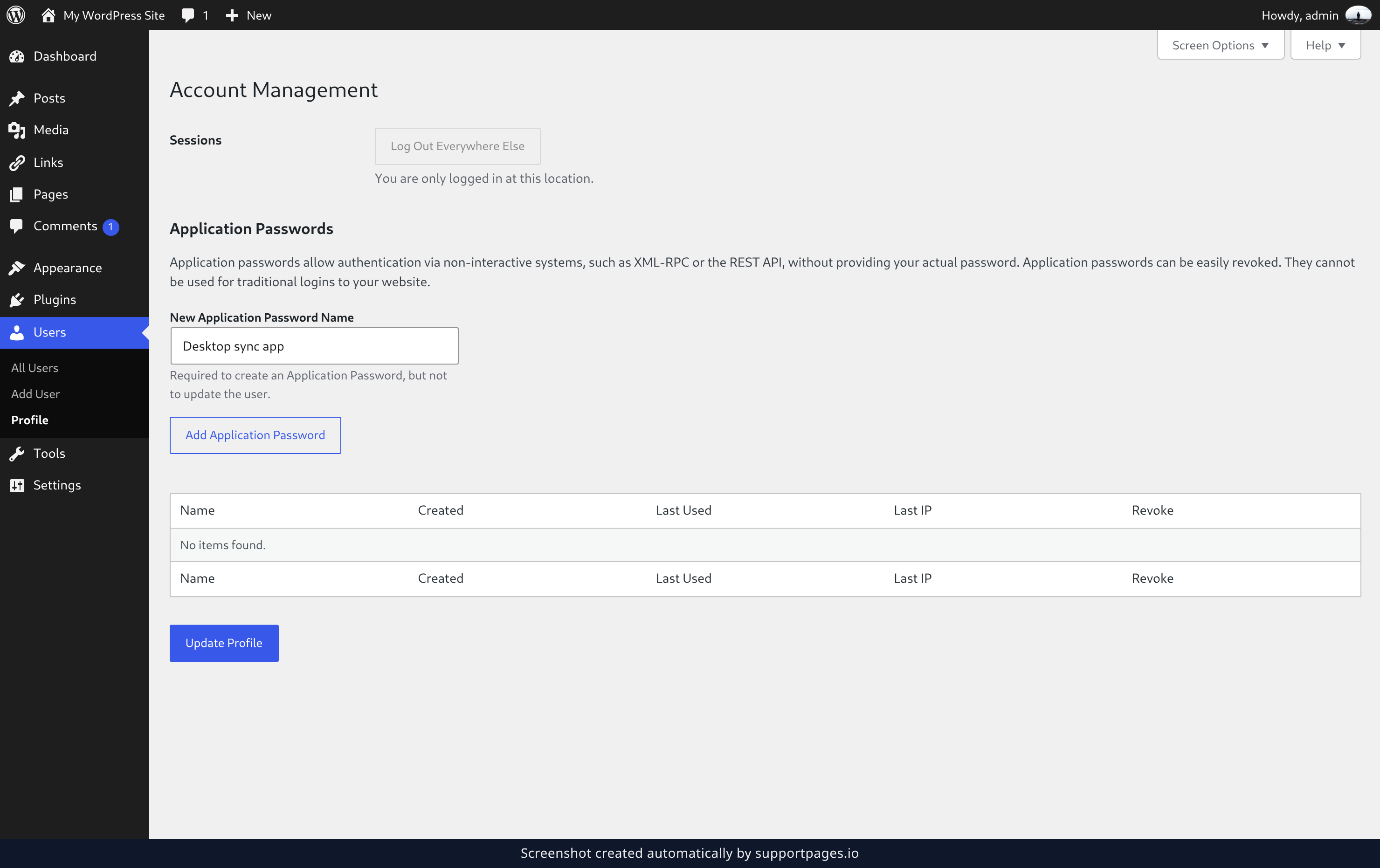Viewport: 1380px width, 868px height.
Task: Open the Dashboard menu label
Action: (x=65, y=56)
